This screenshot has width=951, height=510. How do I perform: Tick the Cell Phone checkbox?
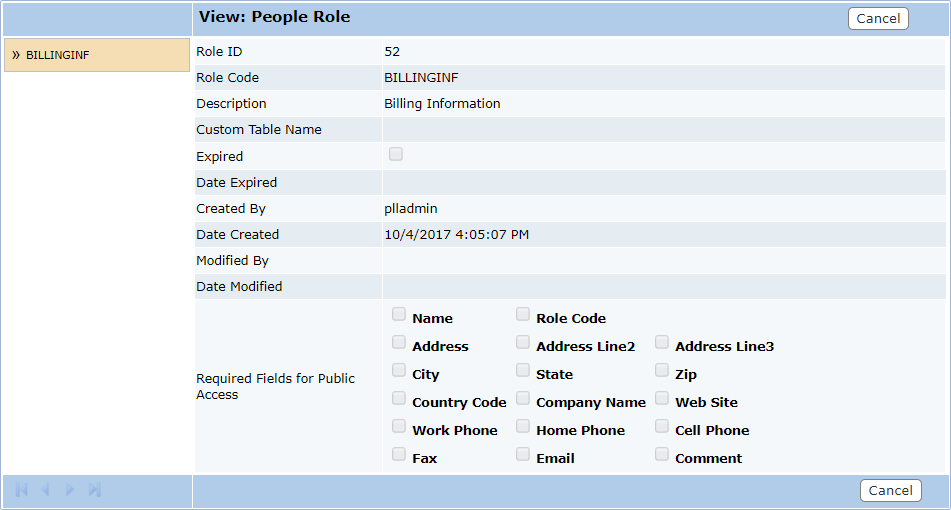[x=662, y=426]
